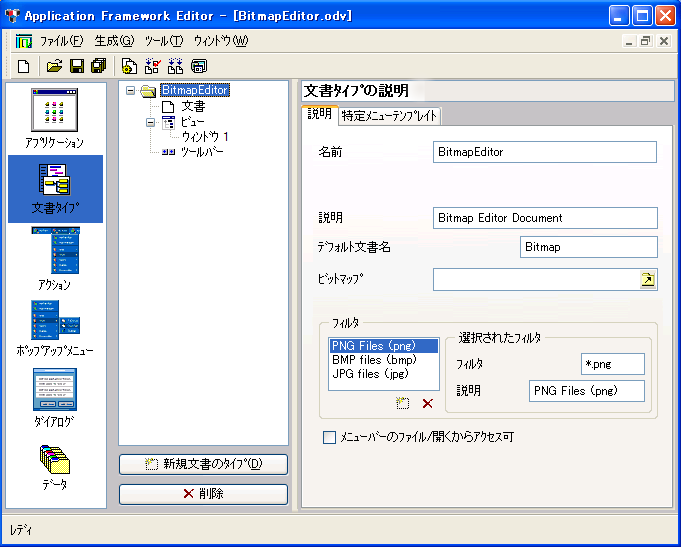
Task: Click the 新規文書のタイプ button
Action: pos(203,464)
